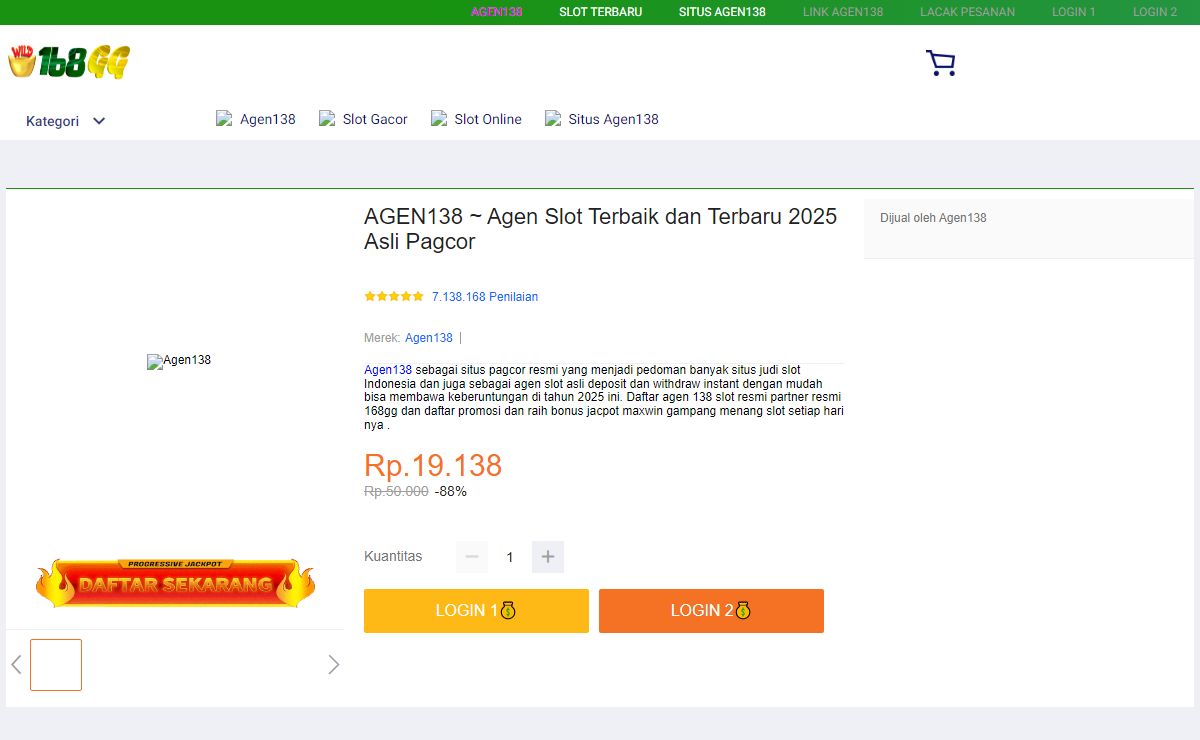Open the Slot Online category link
Viewport: 1200px width, 740px height.
click(476, 119)
